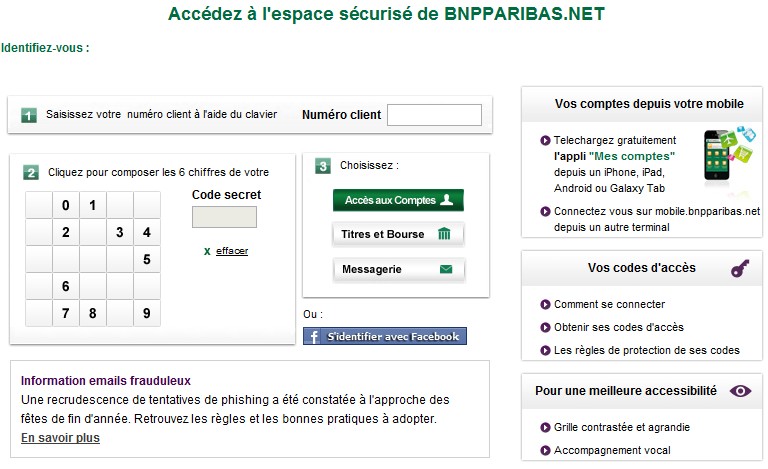Viewport: 768px width, 469px height.
Task: Sign in with S'identifier avec Facebook
Action: pos(385,337)
